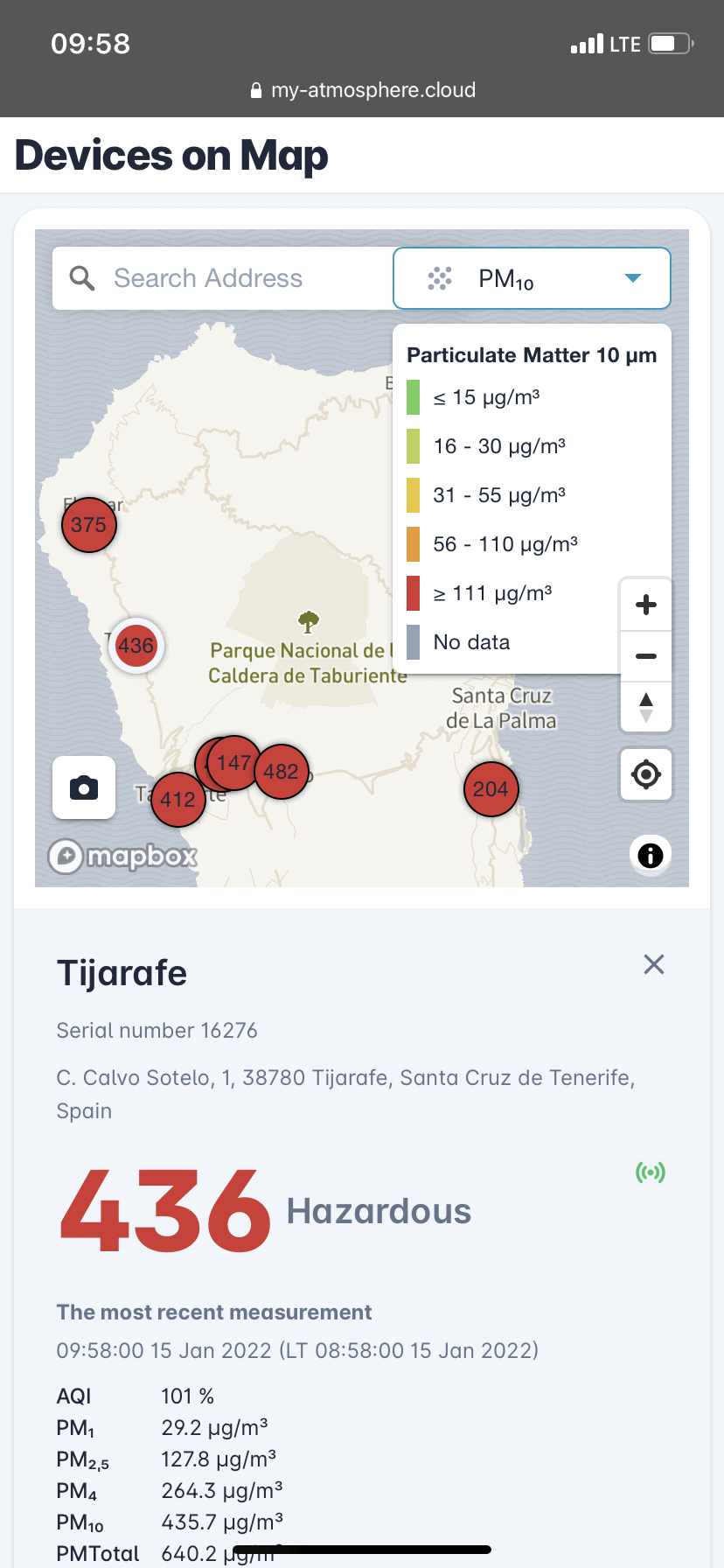Screen dimensions: 724x1568
Task: Select the 412 device marker
Action: 178,799
